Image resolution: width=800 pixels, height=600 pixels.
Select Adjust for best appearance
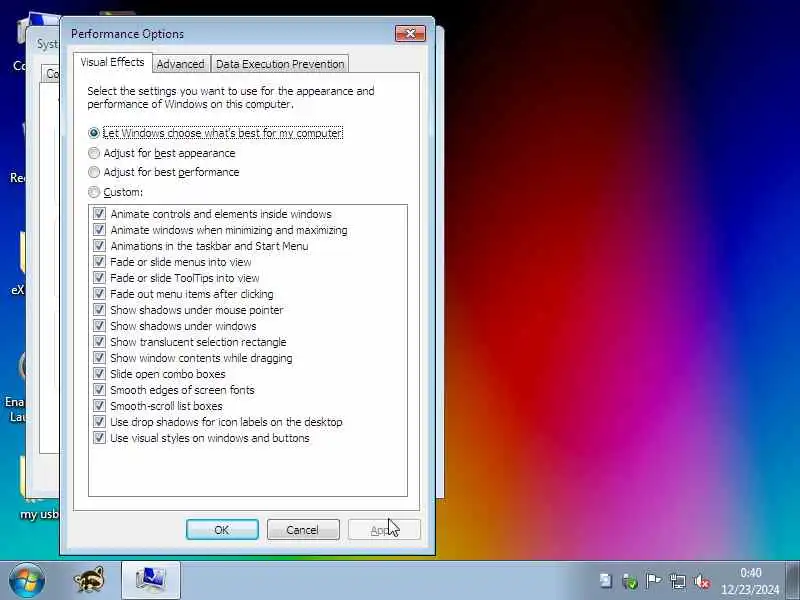coord(162,153)
